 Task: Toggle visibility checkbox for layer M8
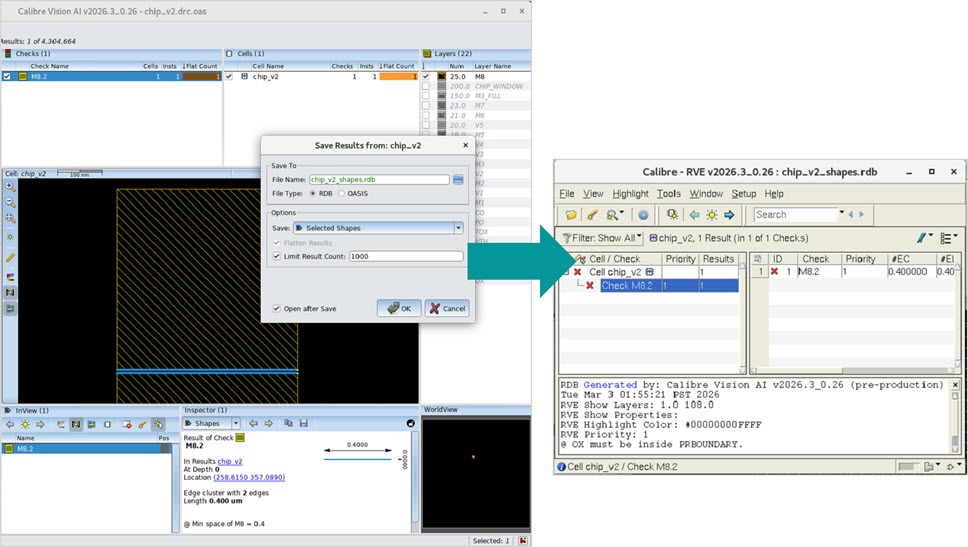tap(426, 77)
